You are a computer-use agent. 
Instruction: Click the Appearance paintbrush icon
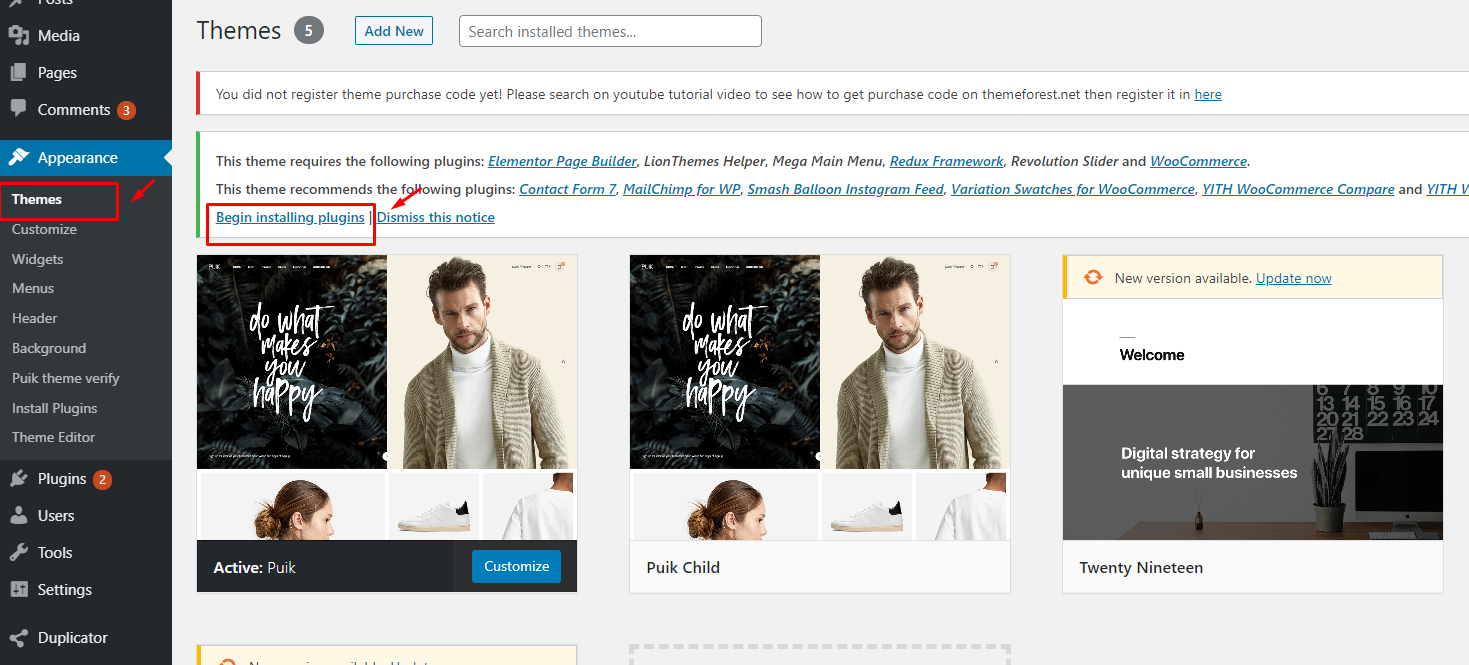18,158
